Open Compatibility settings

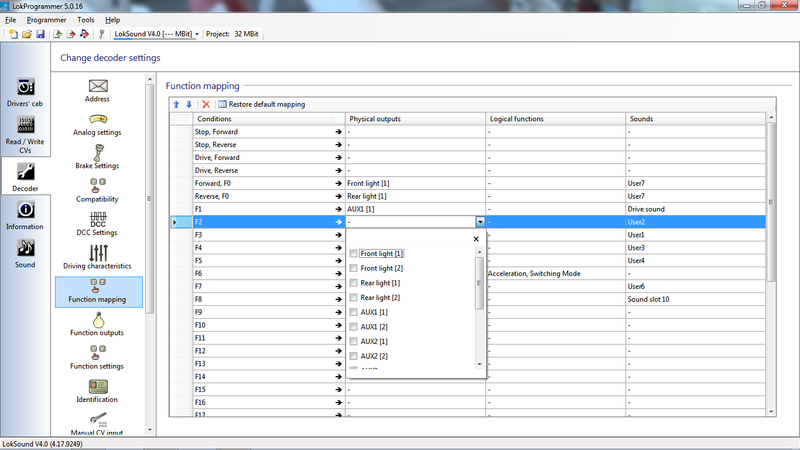pyautogui.click(x=97, y=191)
